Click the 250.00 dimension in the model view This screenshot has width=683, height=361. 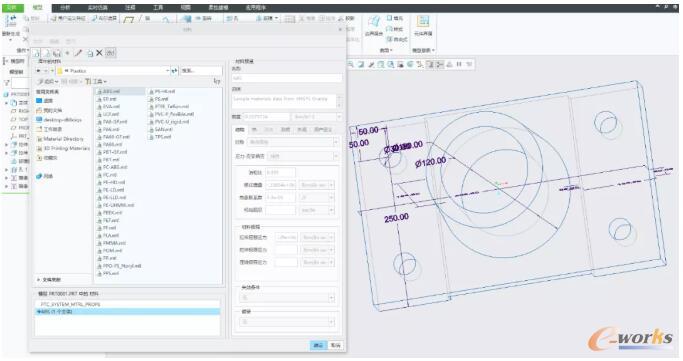point(396,217)
